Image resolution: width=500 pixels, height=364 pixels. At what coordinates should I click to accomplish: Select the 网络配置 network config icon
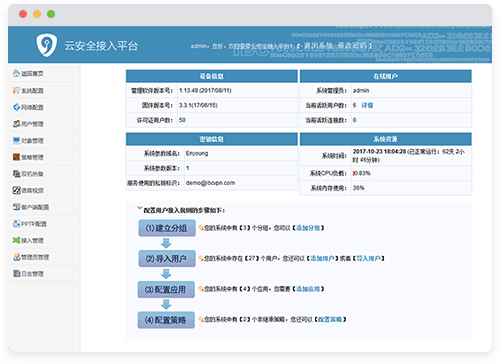point(16,107)
